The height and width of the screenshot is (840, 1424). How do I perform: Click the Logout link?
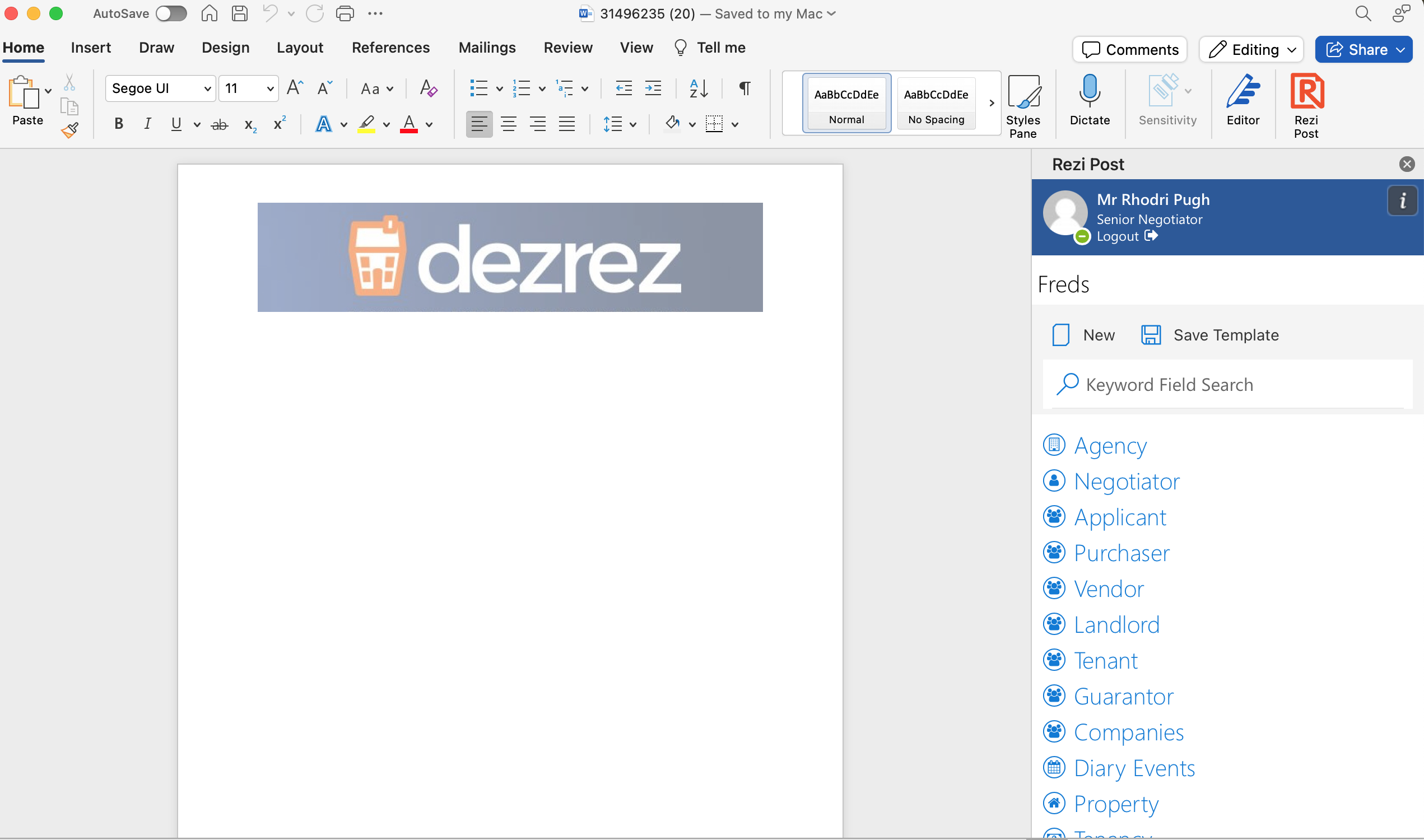point(1127,236)
